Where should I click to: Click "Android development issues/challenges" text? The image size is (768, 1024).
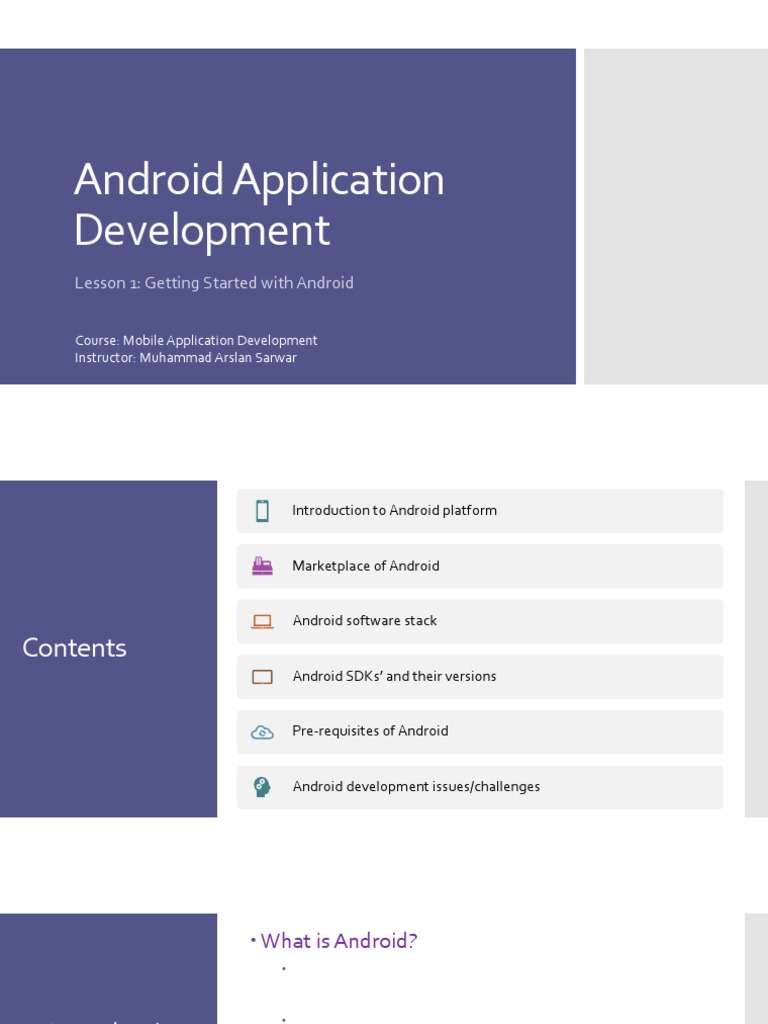[x=416, y=786]
